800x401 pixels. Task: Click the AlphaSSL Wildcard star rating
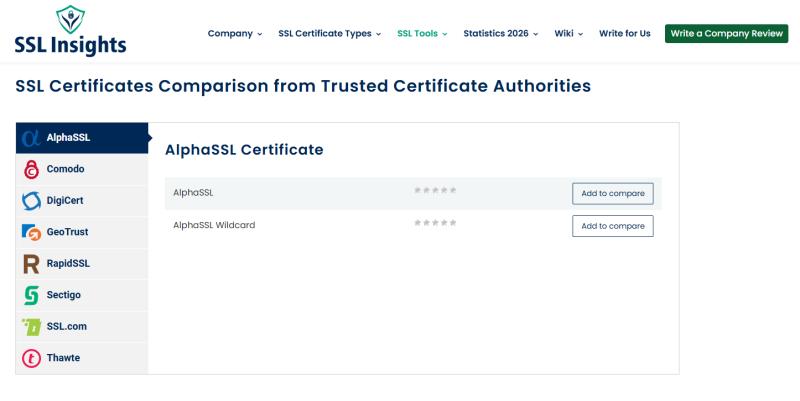pos(435,223)
